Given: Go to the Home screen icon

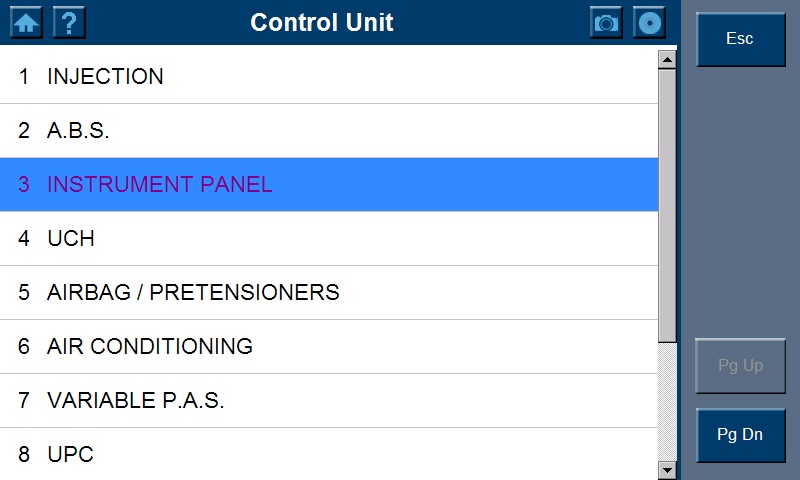Looking at the screenshot, I should (27, 22).
